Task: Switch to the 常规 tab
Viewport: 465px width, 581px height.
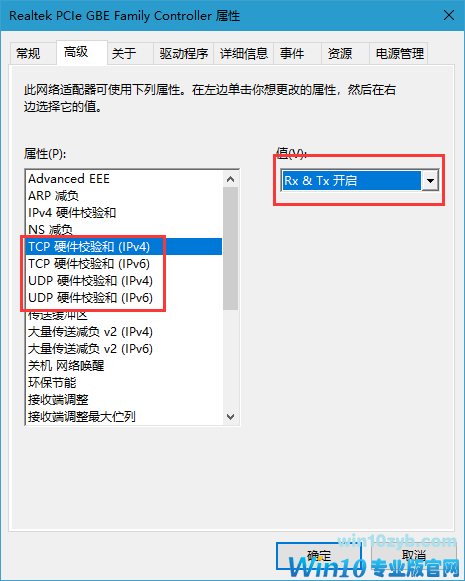Action: [x=29, y=54]
